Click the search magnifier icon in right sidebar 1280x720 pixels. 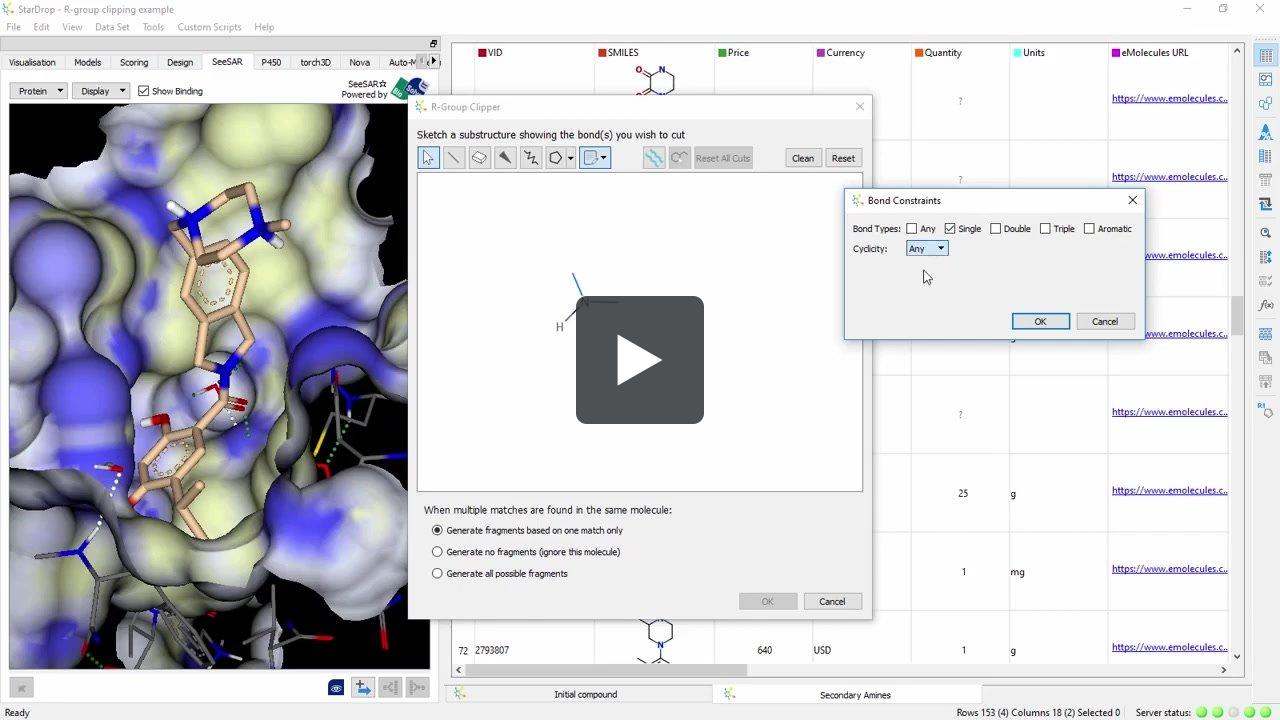pyautogui.click(x=1266, y=232)
